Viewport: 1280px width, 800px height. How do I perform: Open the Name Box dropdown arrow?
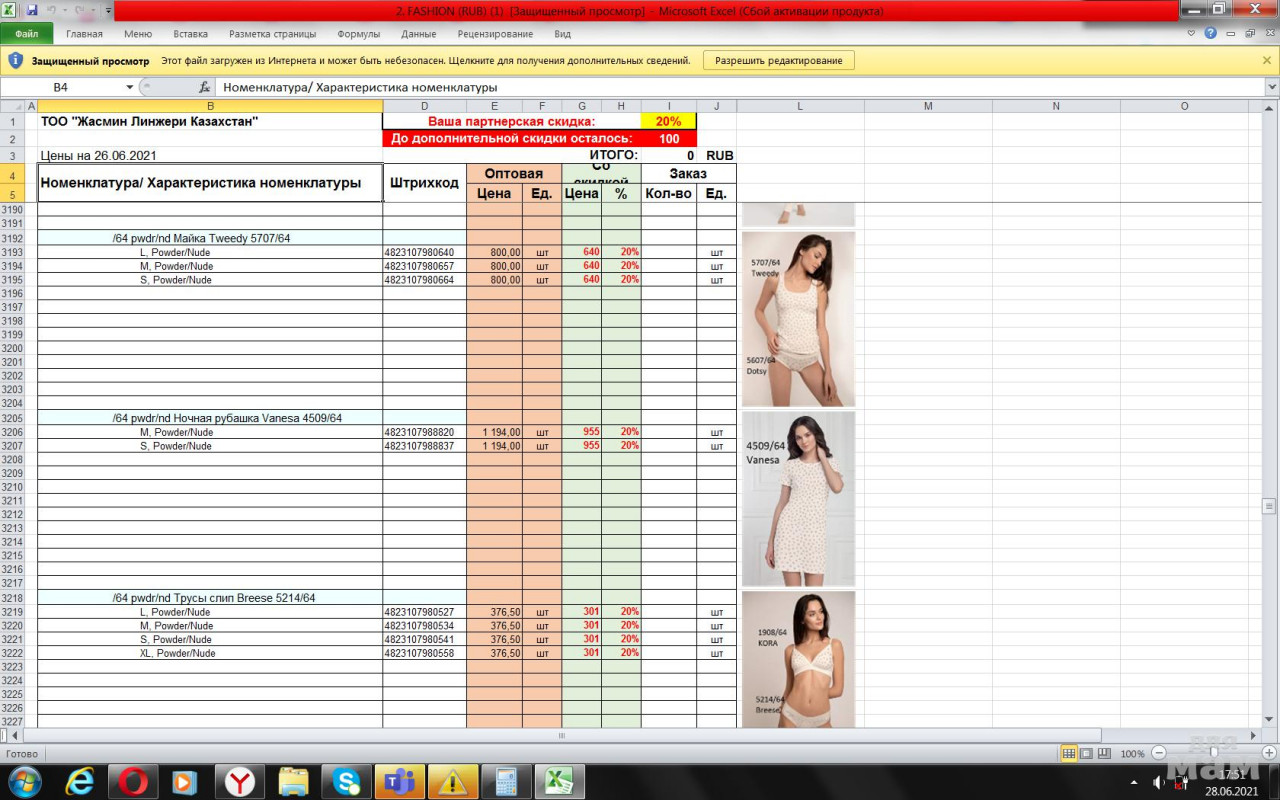coord(130,87)
